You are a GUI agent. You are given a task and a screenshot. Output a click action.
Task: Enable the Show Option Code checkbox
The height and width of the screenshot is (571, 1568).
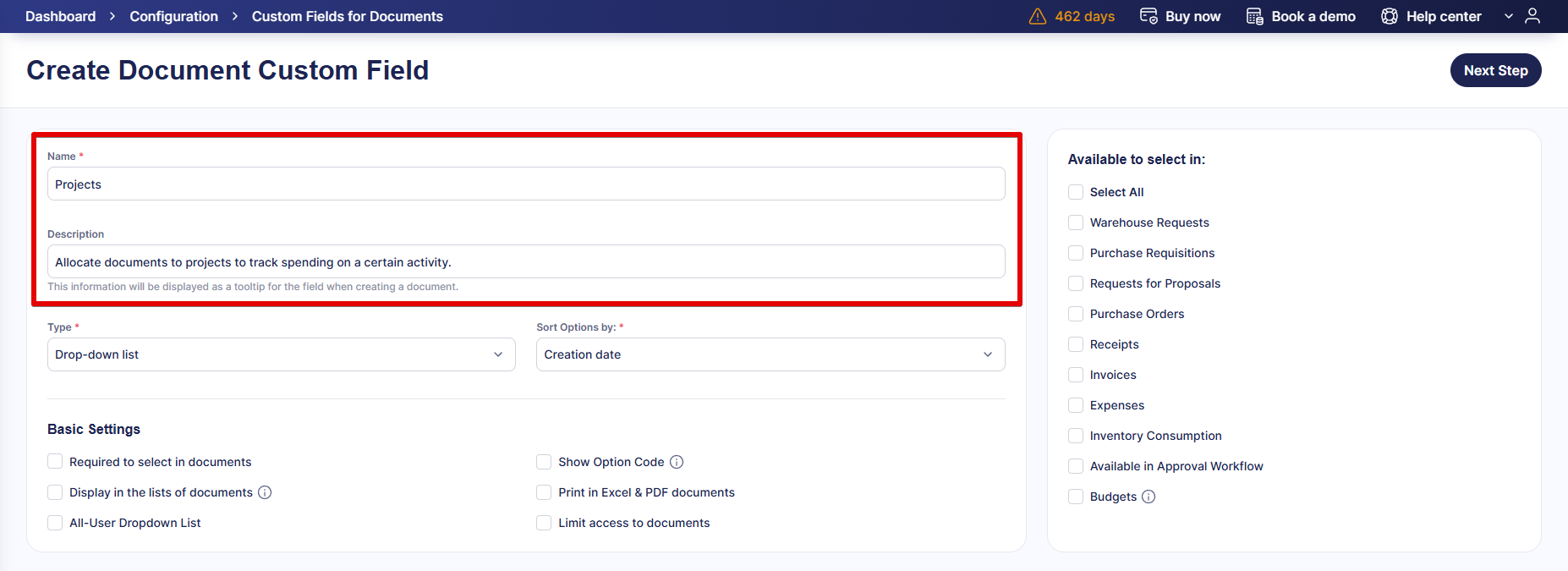coord(544,461)
